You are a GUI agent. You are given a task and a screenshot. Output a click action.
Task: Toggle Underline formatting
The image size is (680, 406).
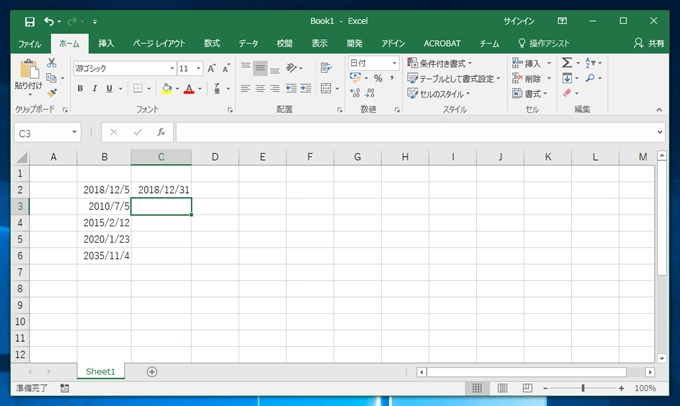(109, 88)
